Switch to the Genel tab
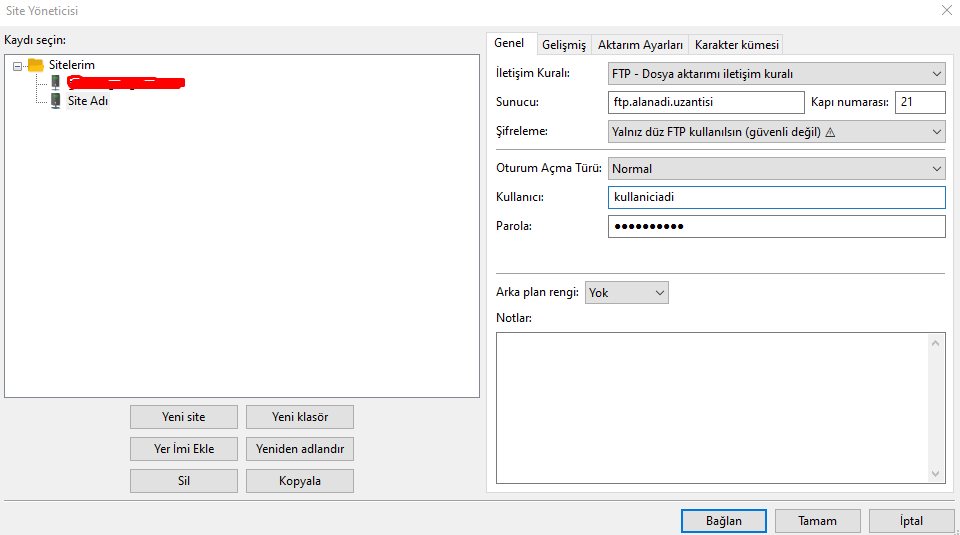Image resolution: width=960 pixels, height=535 pixels. [x=509, y=43]
